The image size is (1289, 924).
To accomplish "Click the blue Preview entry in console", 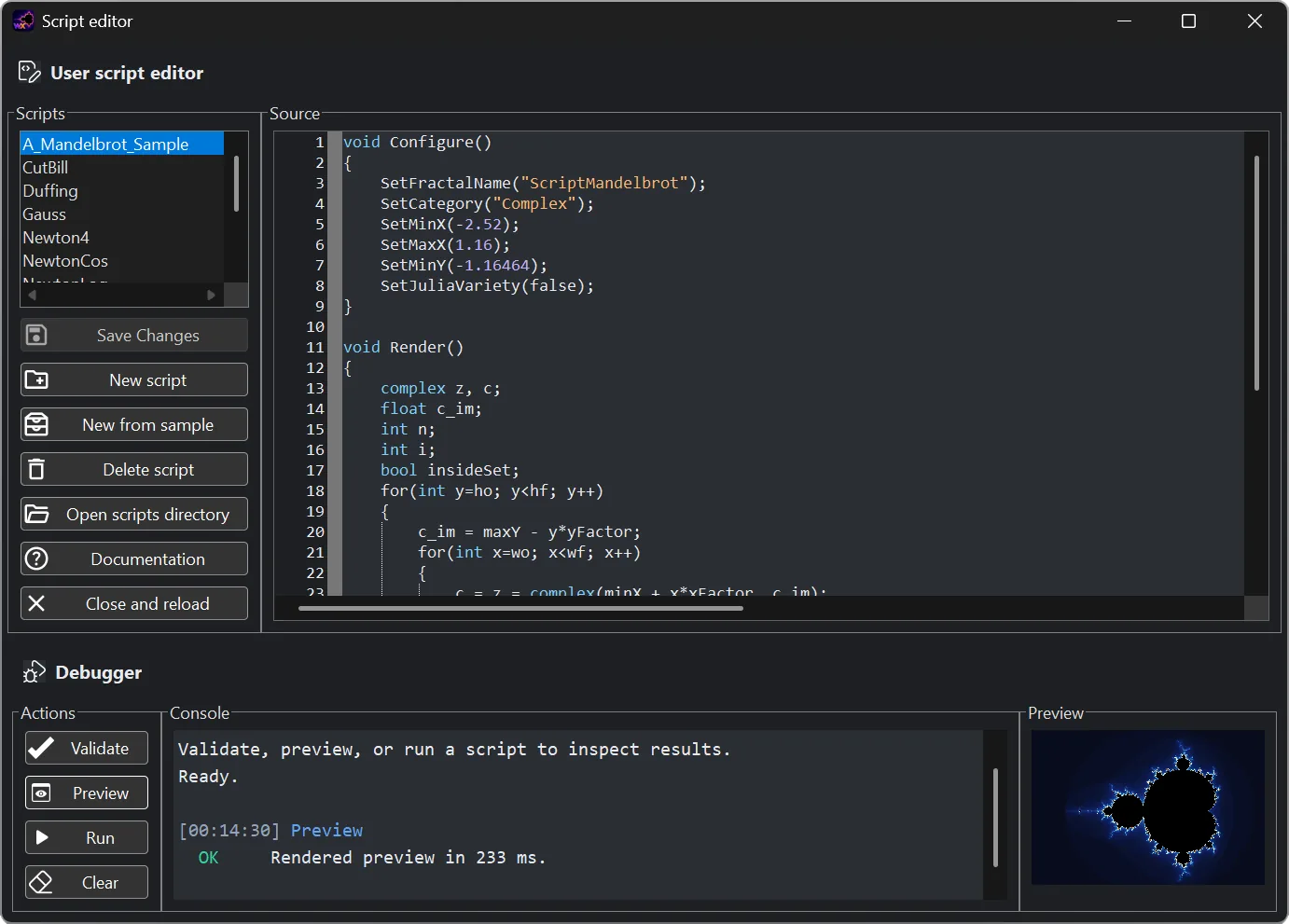I will (x=326, y=830).
